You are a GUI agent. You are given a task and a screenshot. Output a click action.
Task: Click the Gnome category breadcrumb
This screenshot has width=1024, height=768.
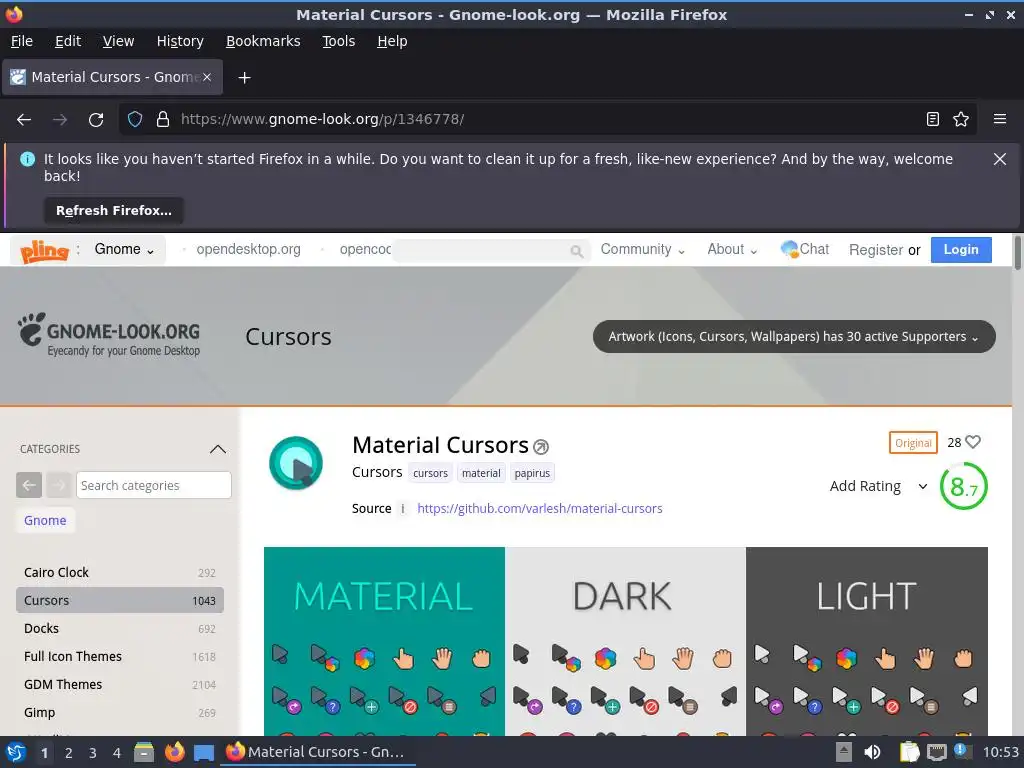click(45, 520)
